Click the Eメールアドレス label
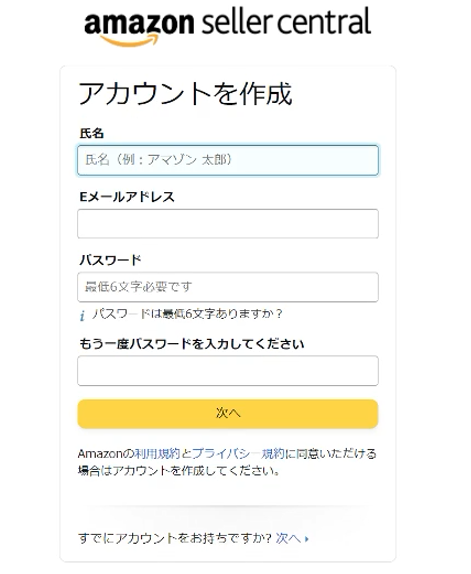This screenshot has height=574, width=471. [127, 197]
